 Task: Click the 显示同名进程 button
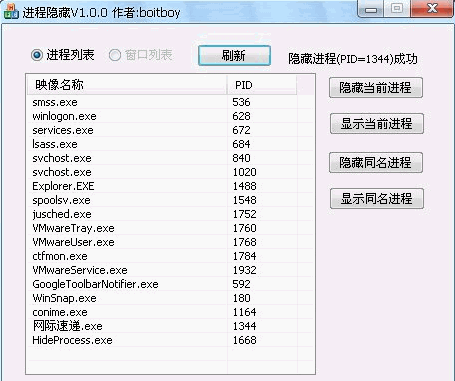coord(377,199)
